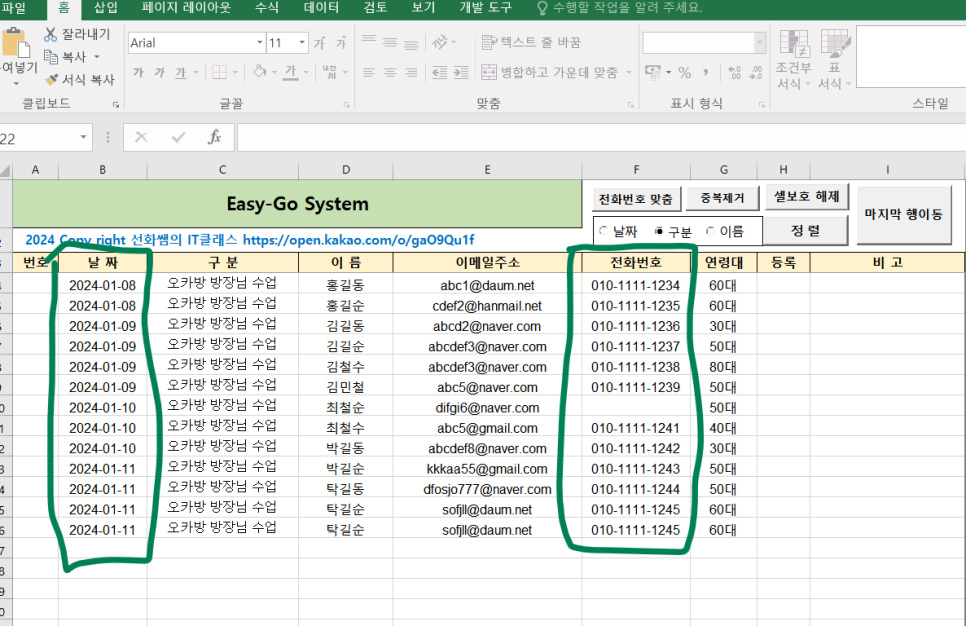Click the formula bar confirm check icon
The height and width of the screenshot is (626, 966).
(179, 137)
